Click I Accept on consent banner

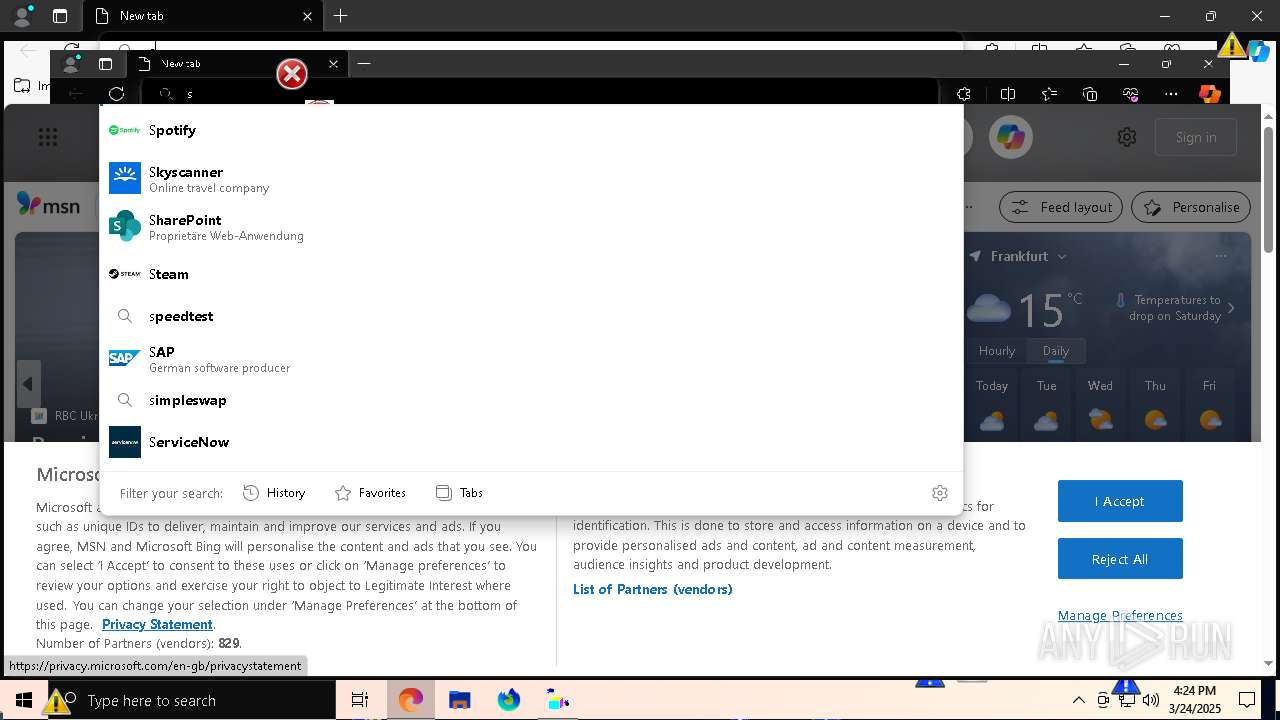pos(1120,501)
